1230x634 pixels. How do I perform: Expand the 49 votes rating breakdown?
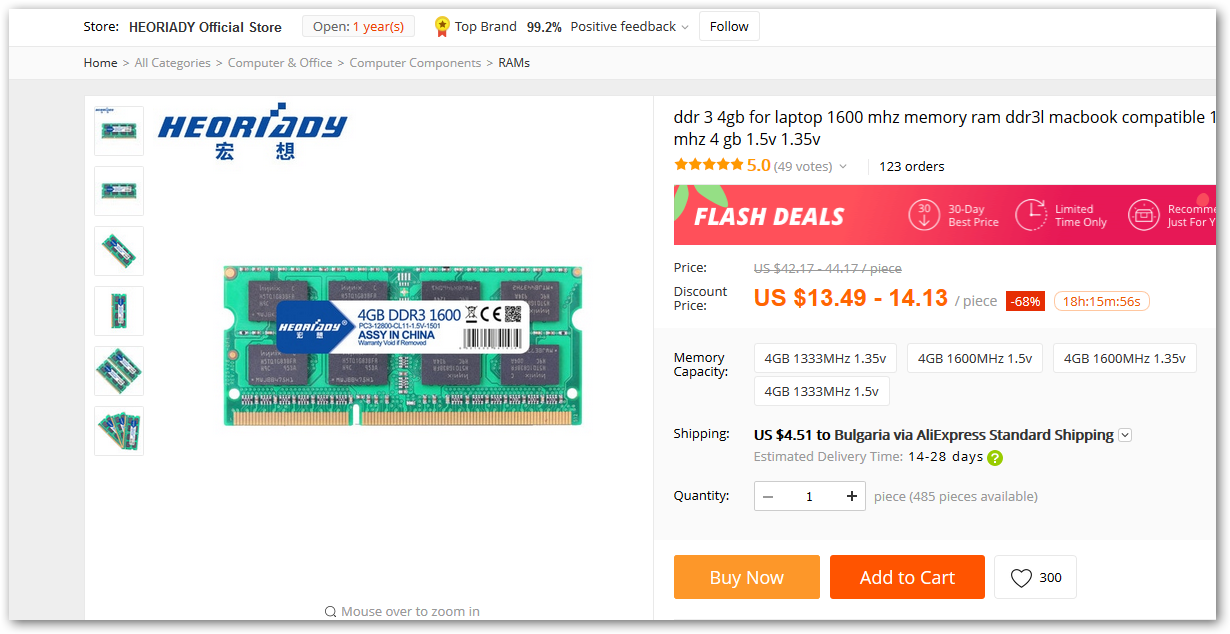(x=843, y=167)
